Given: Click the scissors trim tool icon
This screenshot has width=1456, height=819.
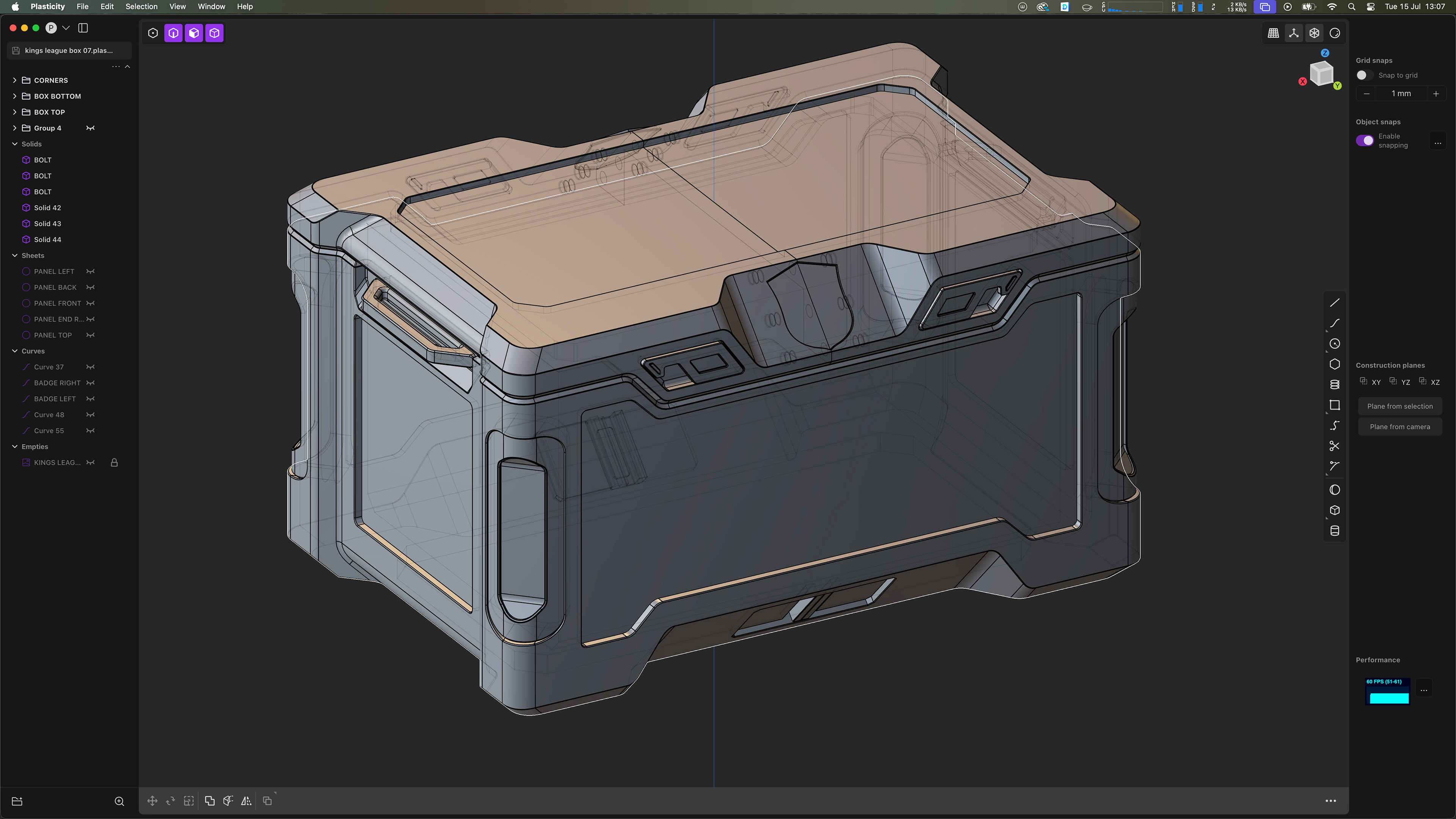Looking at the screenshot, I should (1335, 446).
